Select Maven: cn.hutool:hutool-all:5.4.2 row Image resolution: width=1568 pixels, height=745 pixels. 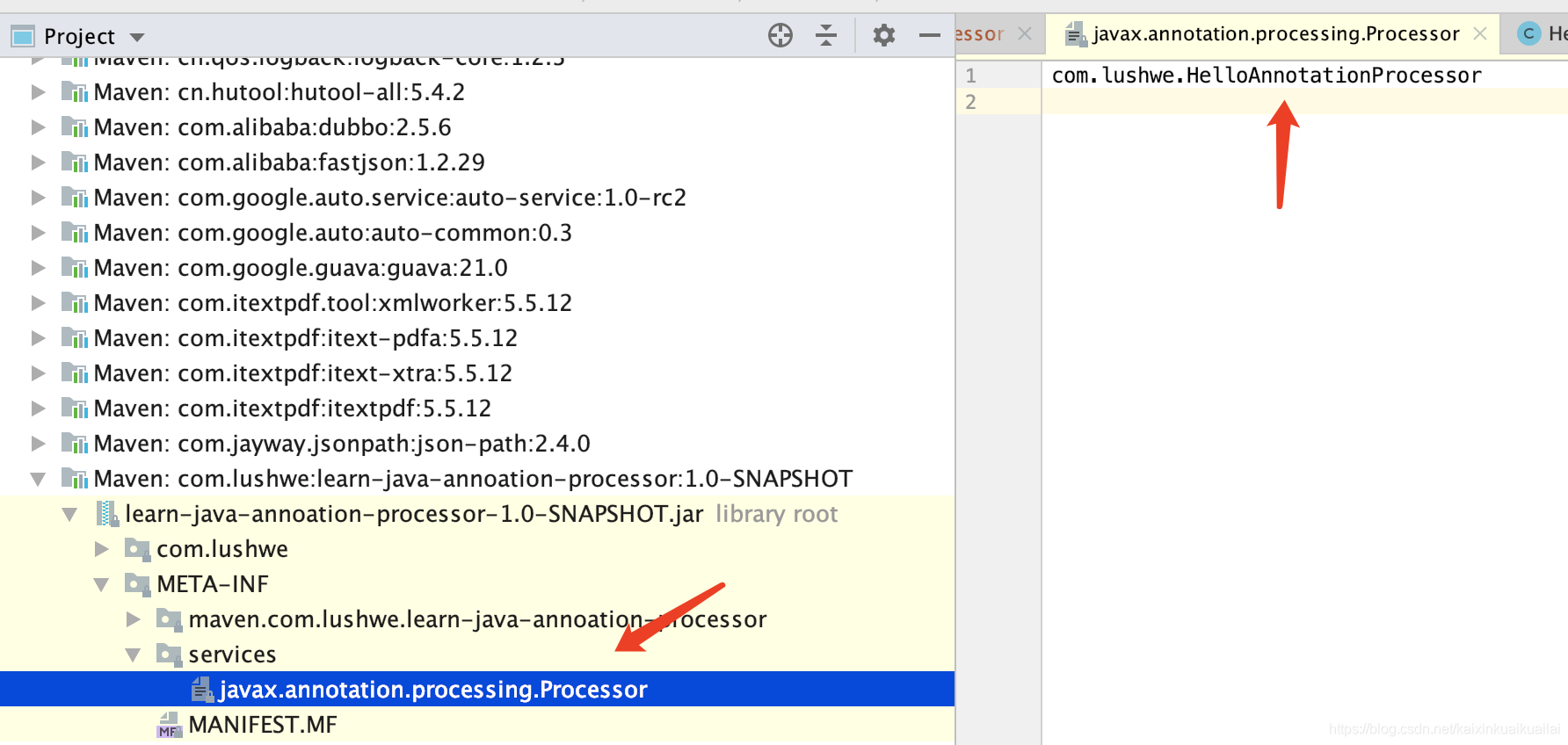(477, 92)
